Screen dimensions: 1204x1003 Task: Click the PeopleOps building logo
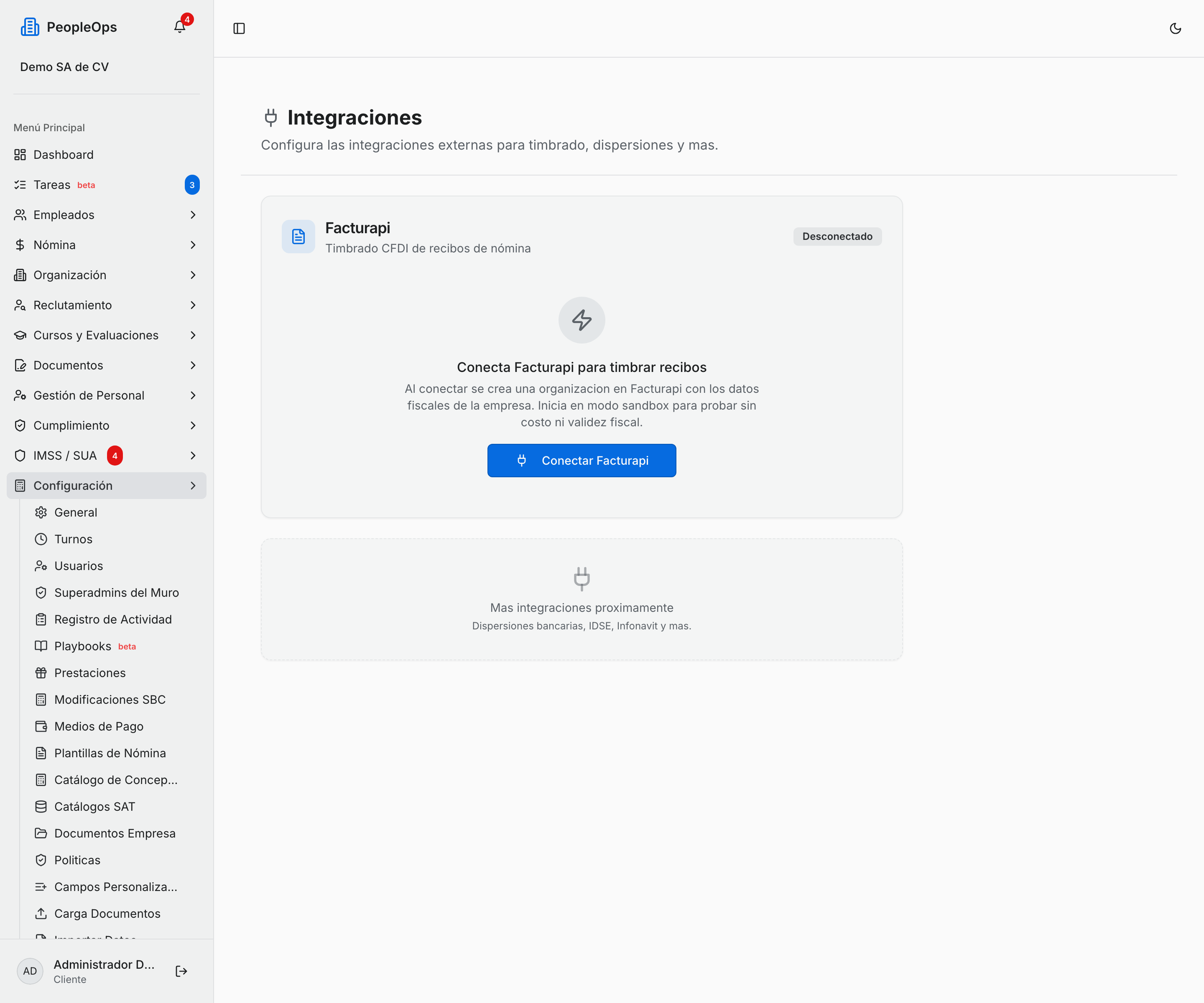pyautogui.click(x=30, y=27)
